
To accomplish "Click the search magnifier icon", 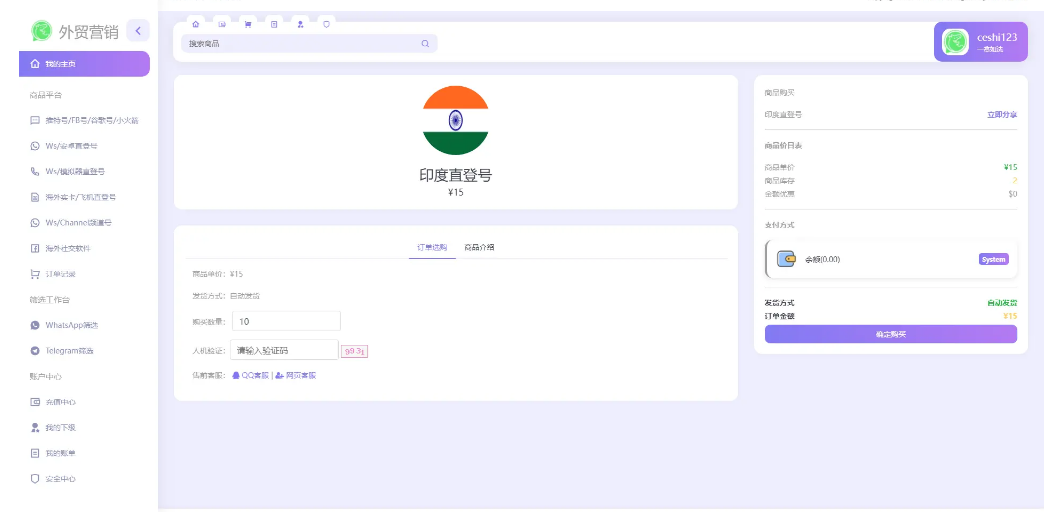I will pyautogui.click(x=425, y=44).
